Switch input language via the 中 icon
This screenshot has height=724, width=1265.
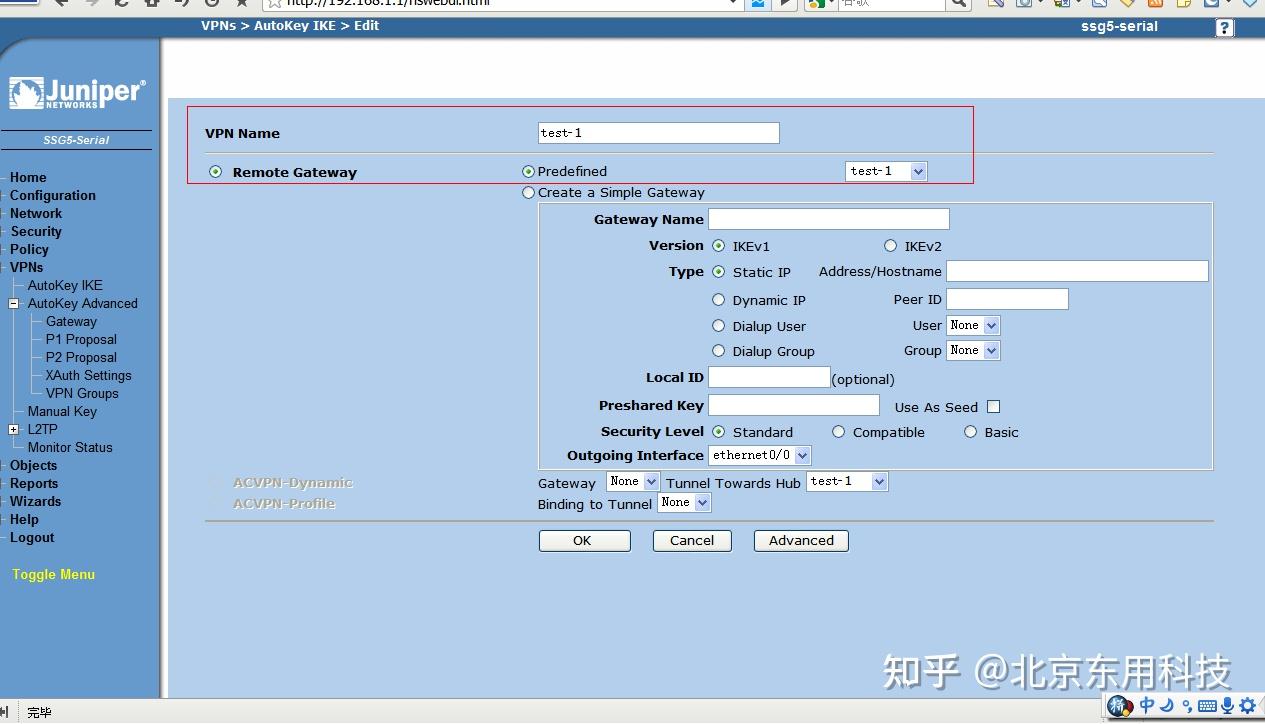1146,707
